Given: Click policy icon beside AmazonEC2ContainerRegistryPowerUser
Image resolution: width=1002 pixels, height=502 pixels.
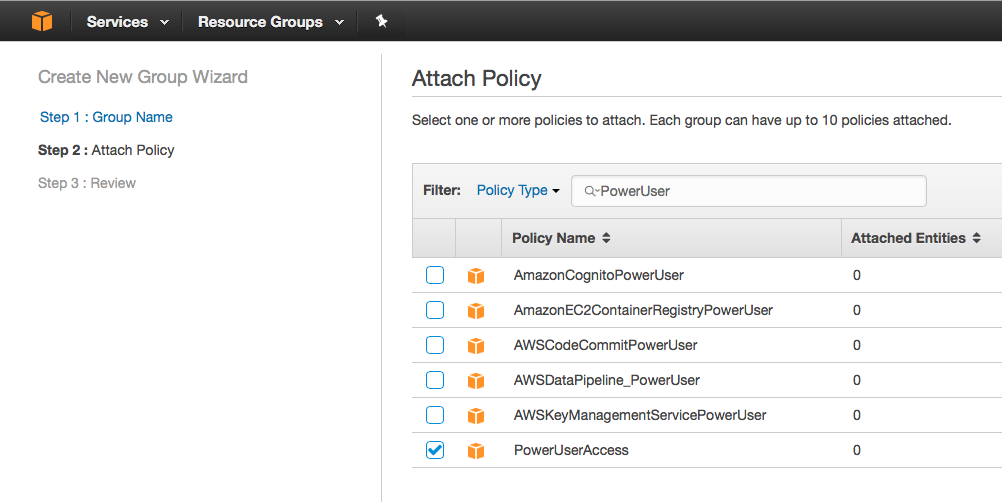Looking at the screenshot, I should pos(476,311).
